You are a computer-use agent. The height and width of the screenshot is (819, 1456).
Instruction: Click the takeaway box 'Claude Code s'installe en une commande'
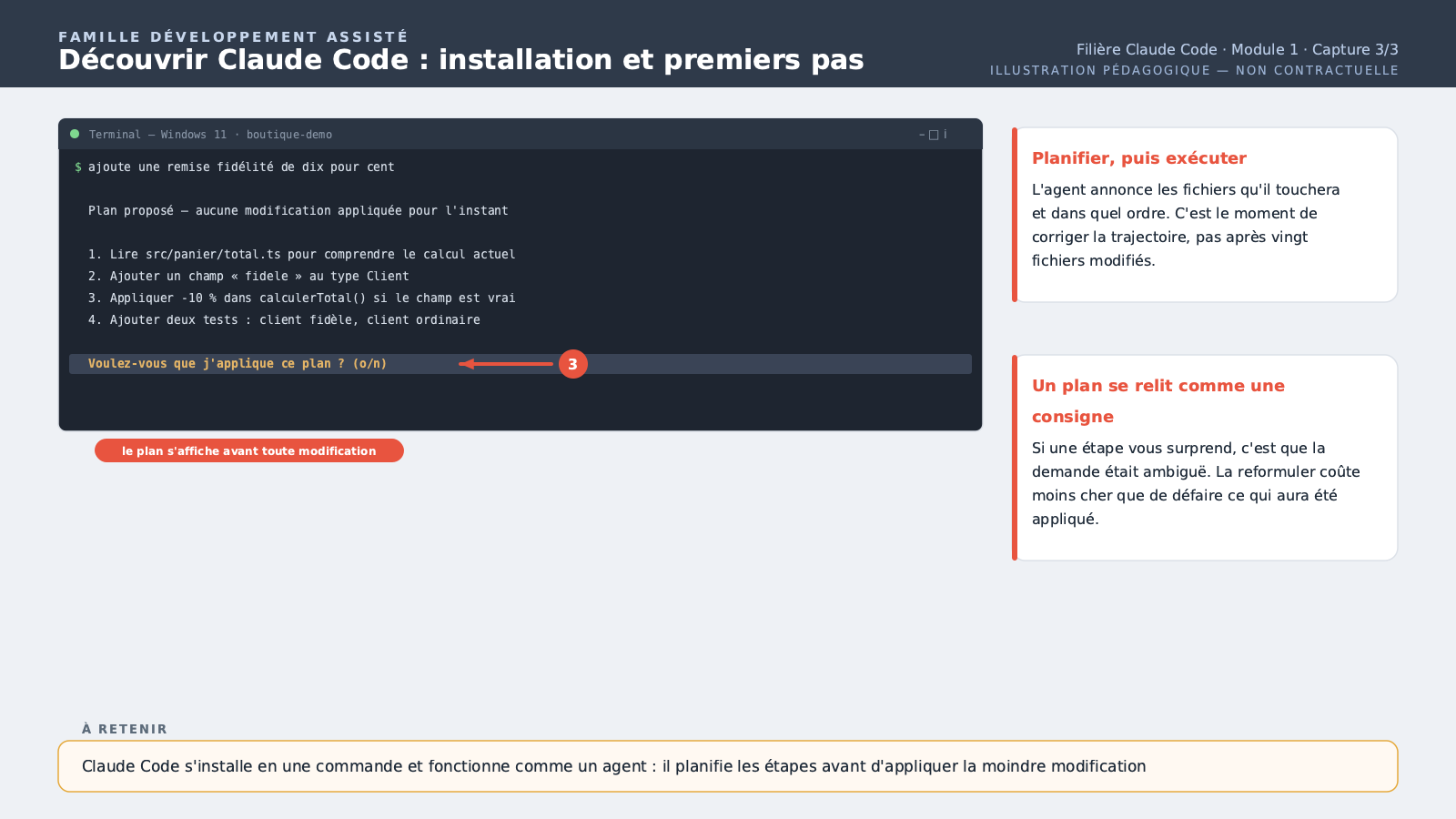(x=728, y=766)
